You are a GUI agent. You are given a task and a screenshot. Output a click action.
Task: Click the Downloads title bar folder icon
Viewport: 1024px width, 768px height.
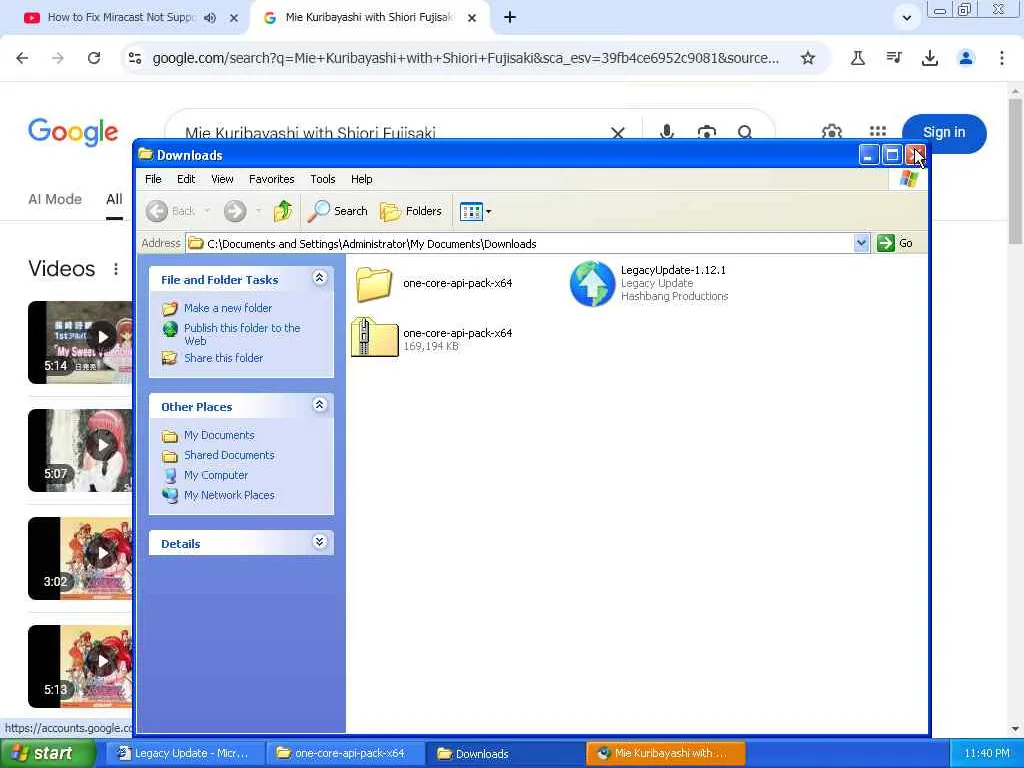point(145,154)
